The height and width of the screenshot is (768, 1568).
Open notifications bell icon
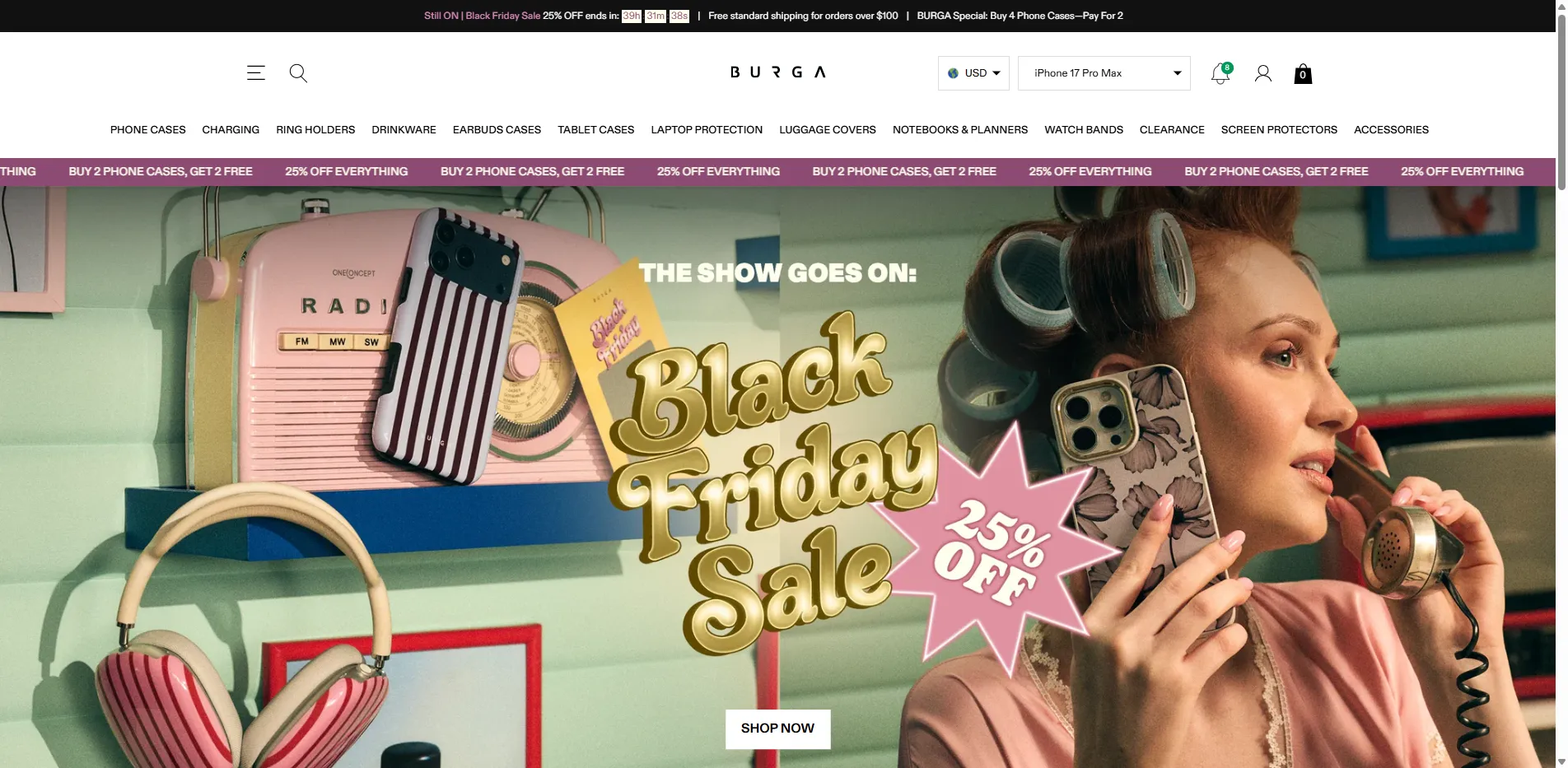[x=1220, y=73]
